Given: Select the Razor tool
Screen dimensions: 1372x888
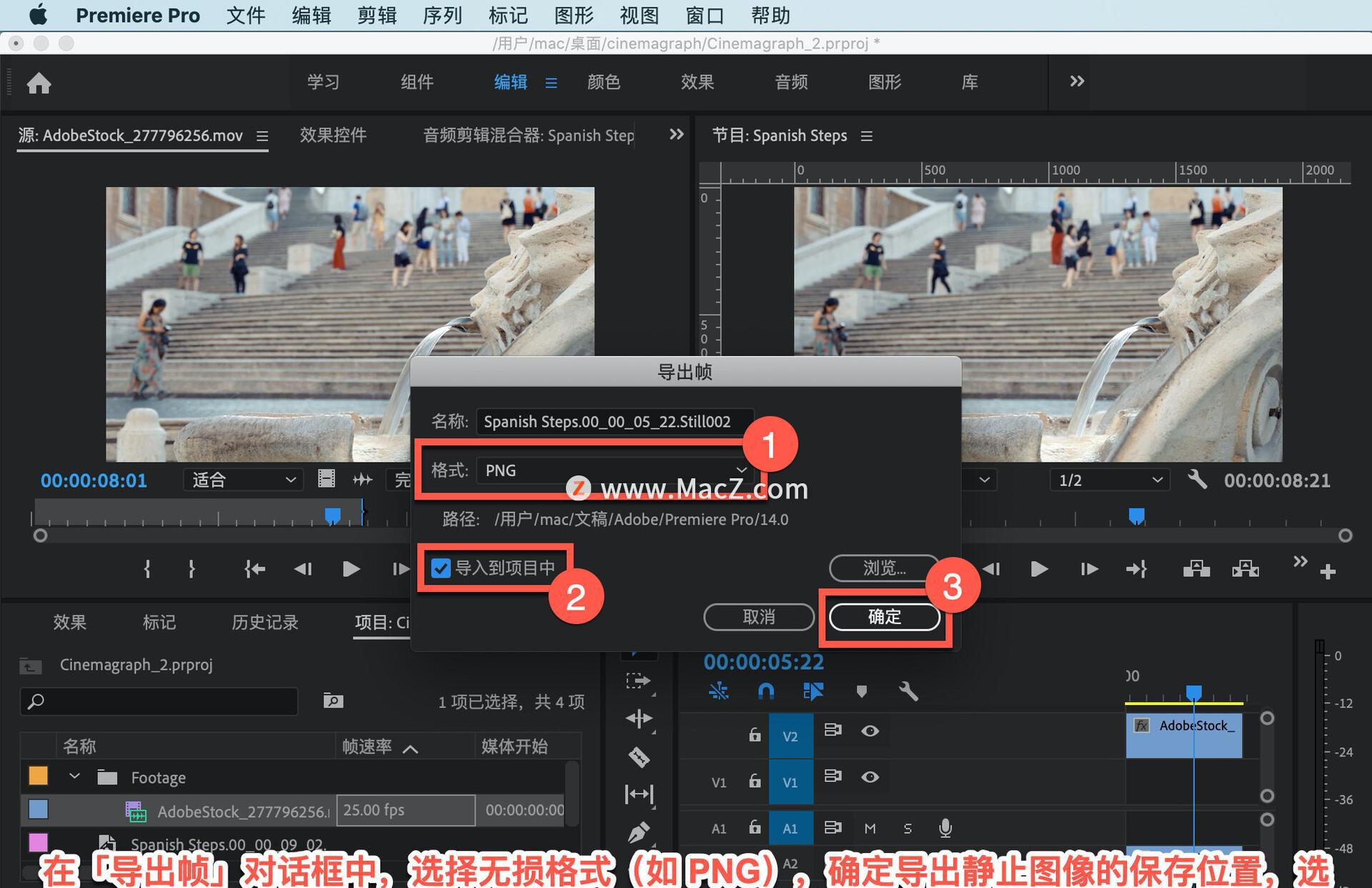Looking at the screenshot, I should pyautogui.click(x=639, y=756).
